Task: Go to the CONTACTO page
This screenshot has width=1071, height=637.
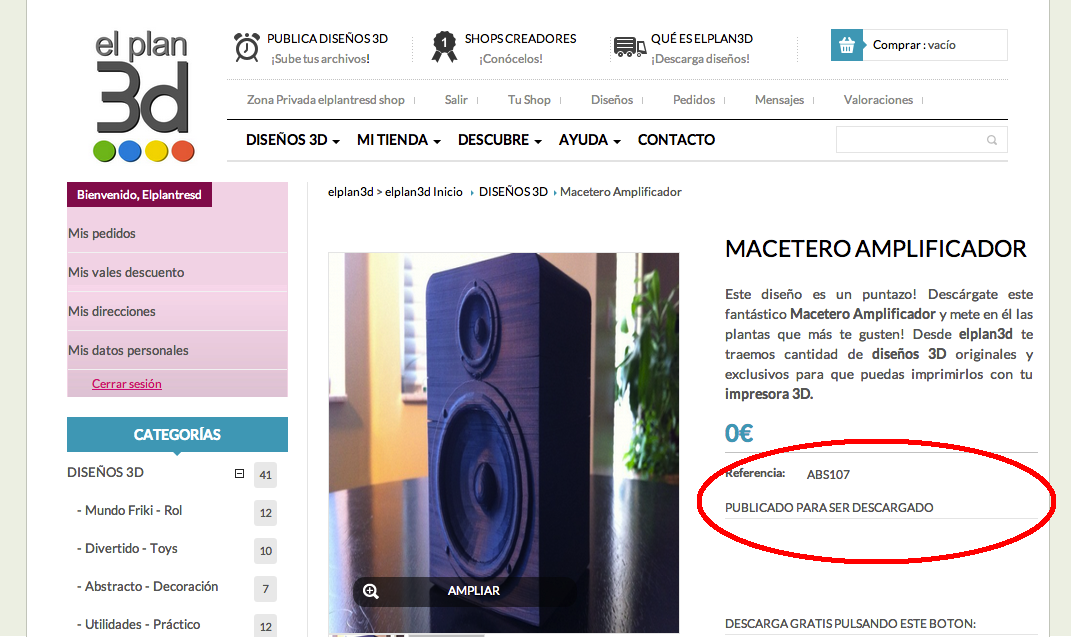Action: (x=676, y=140)
